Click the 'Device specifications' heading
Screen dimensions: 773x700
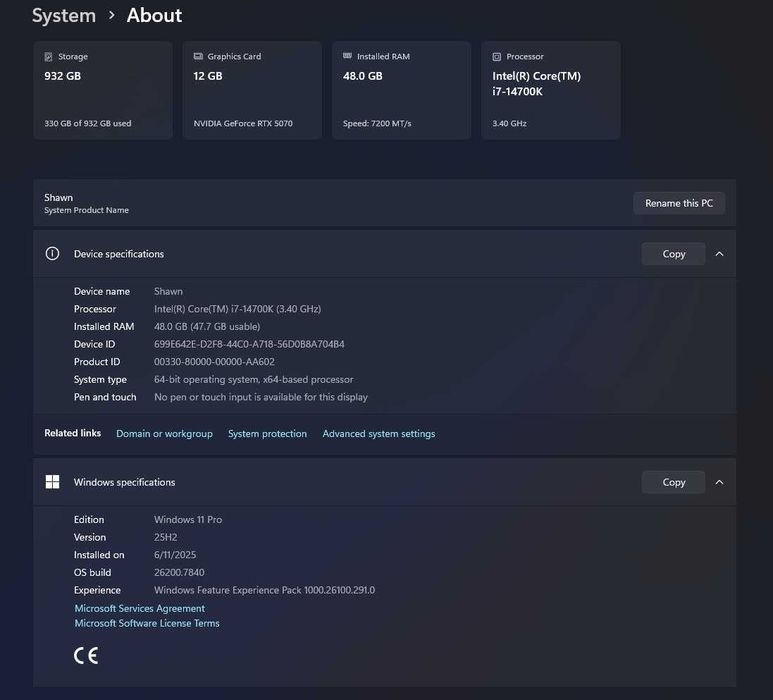pos(119,254)
